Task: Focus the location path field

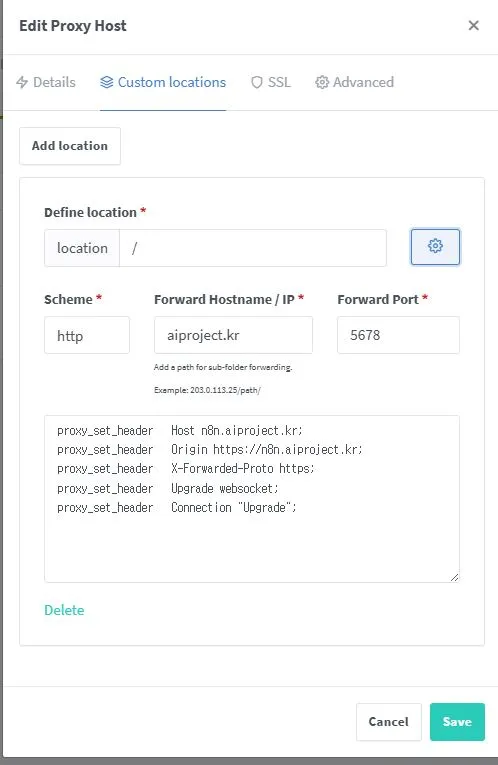Action: tap(253, 248)
